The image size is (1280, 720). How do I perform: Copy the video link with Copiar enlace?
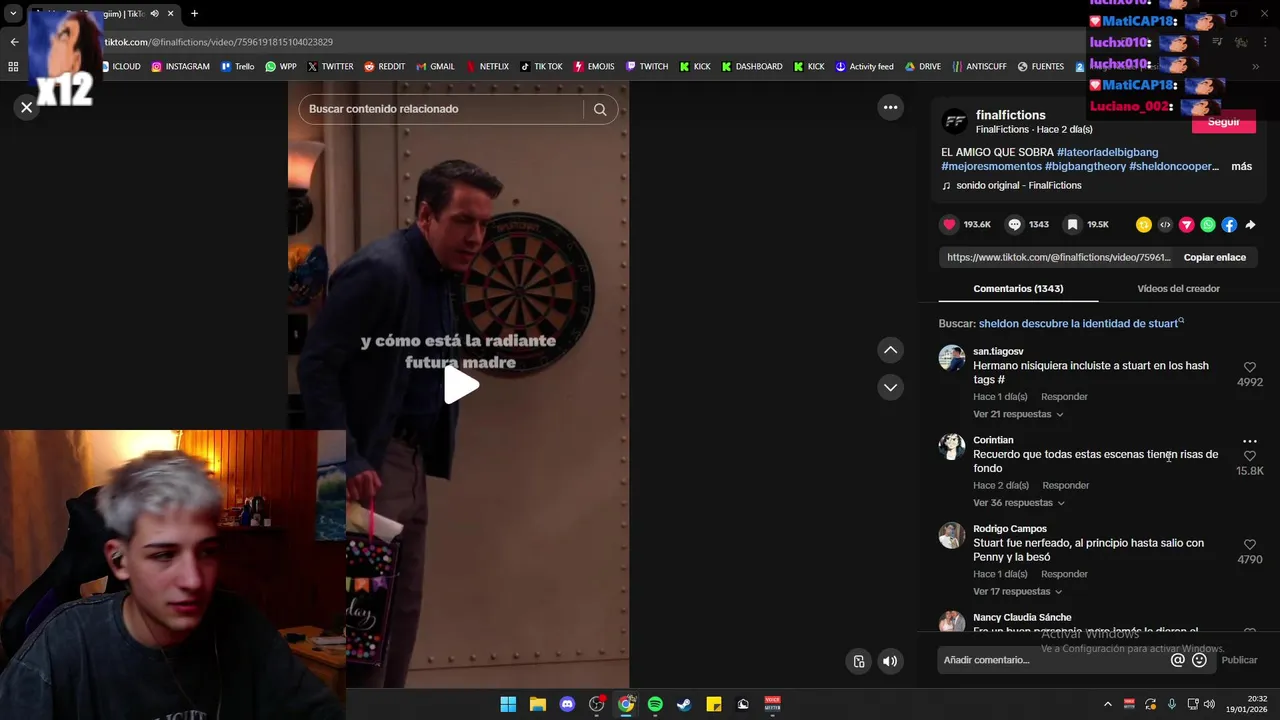(1214, 258)
